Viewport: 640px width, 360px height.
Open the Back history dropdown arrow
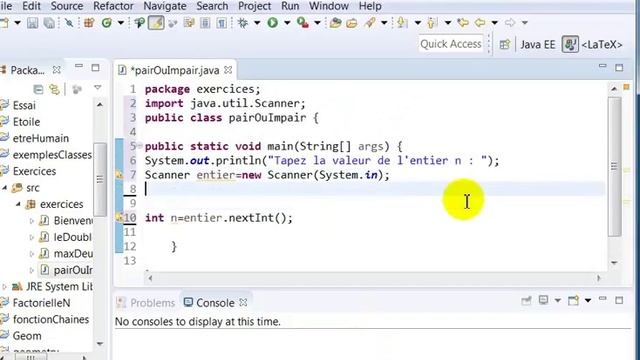(x=495, y=23)
